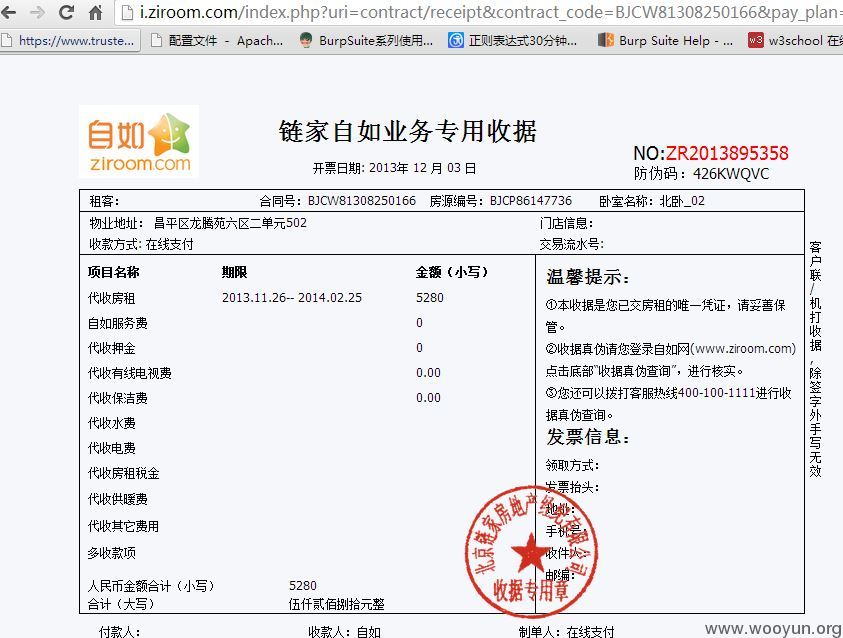
Task: Go to the browser Home icon
Action: click(x=95, y=12)
